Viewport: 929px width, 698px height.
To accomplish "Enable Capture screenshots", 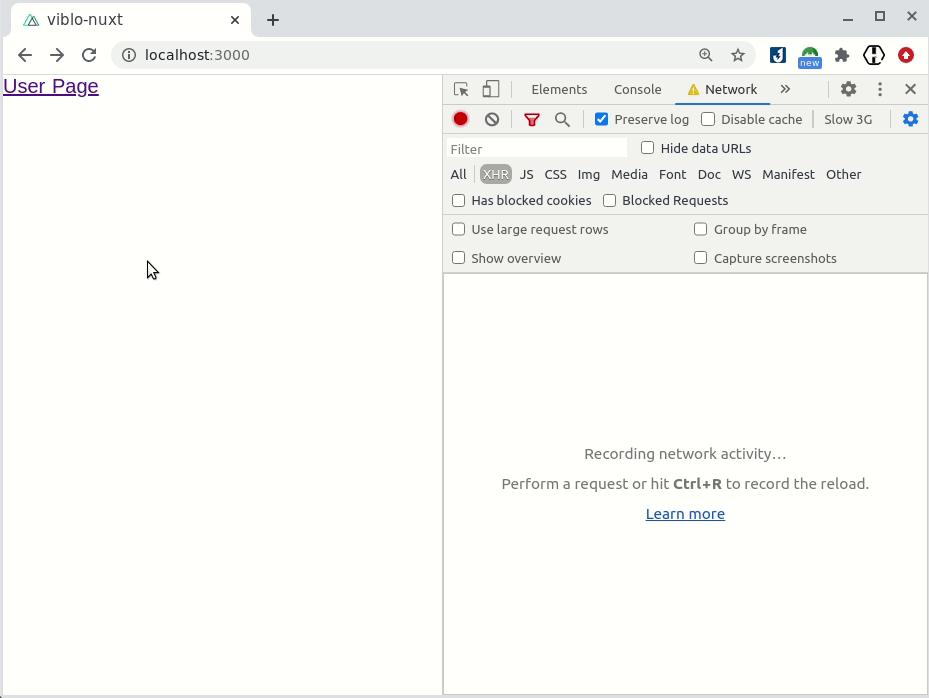I will [700, 258].
